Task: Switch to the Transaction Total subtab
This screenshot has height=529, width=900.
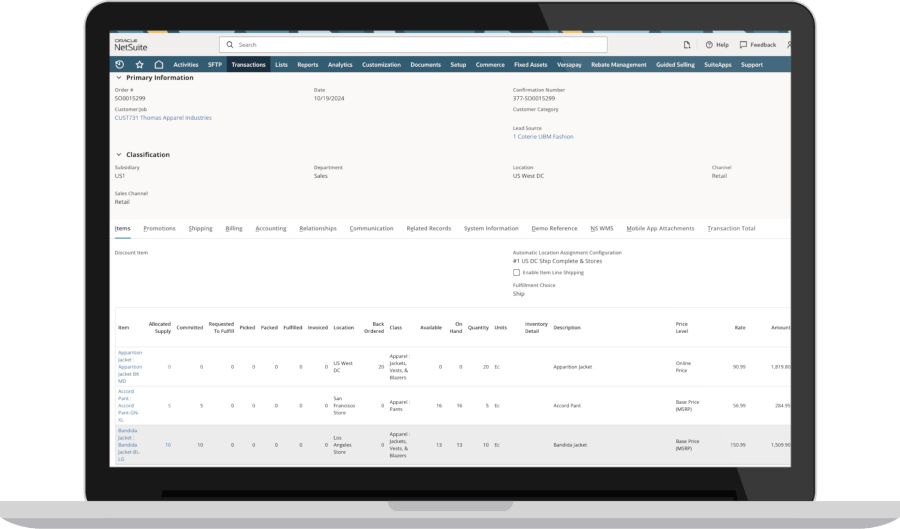Action: (x=731, y=228)
